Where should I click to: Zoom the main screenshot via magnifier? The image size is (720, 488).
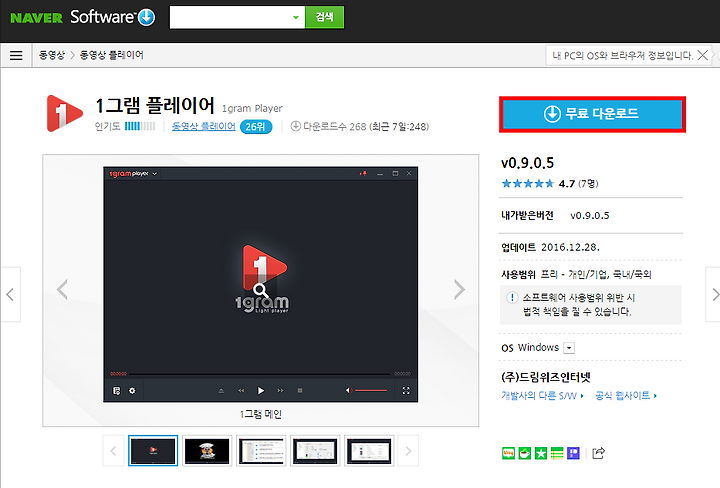[260, 290]
